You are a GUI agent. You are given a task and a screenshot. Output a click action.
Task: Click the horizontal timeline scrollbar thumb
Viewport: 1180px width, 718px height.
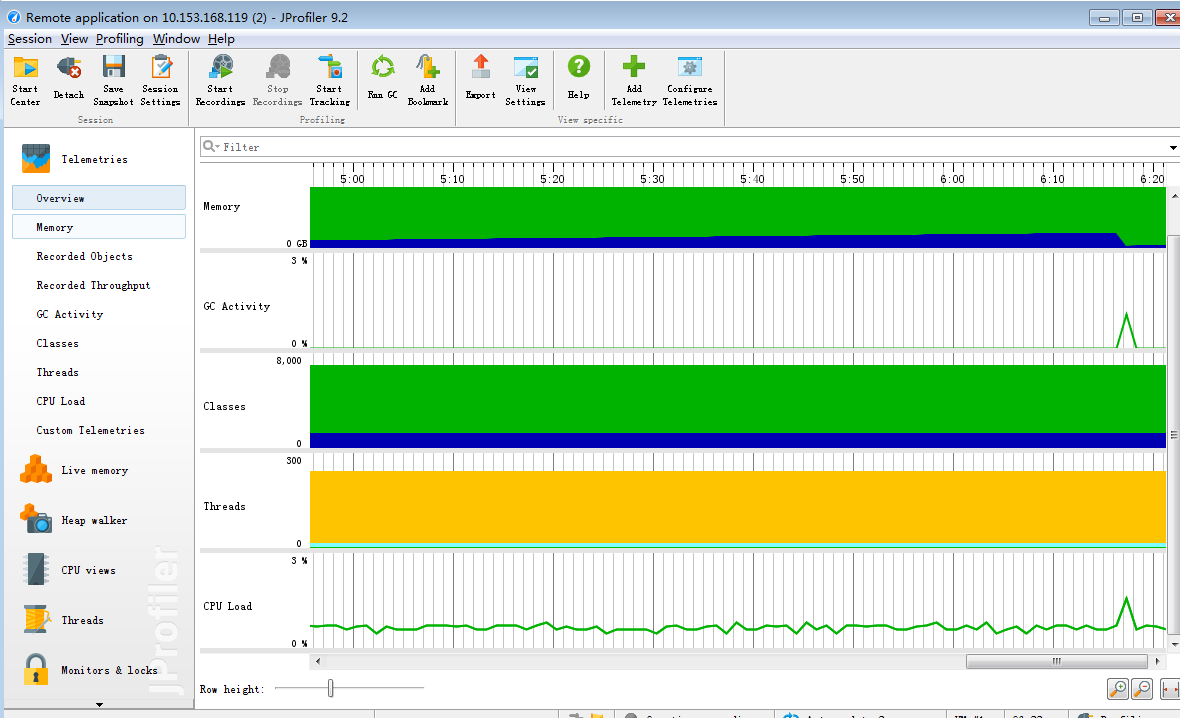[1057, 662]
